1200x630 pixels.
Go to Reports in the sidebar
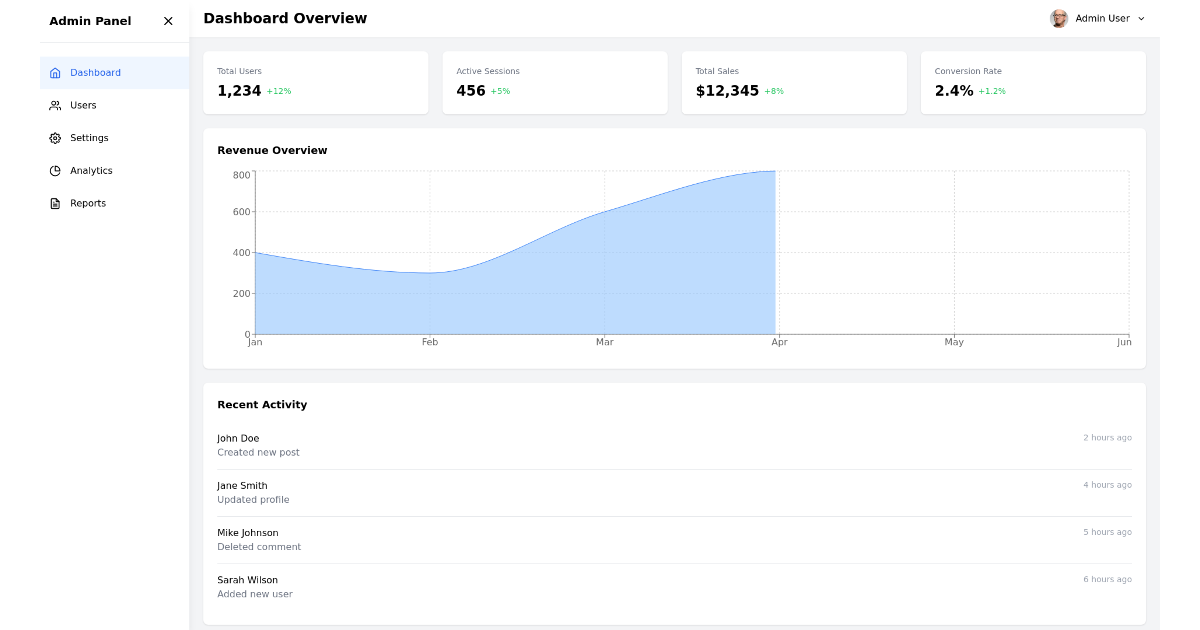tap(88, 203)
